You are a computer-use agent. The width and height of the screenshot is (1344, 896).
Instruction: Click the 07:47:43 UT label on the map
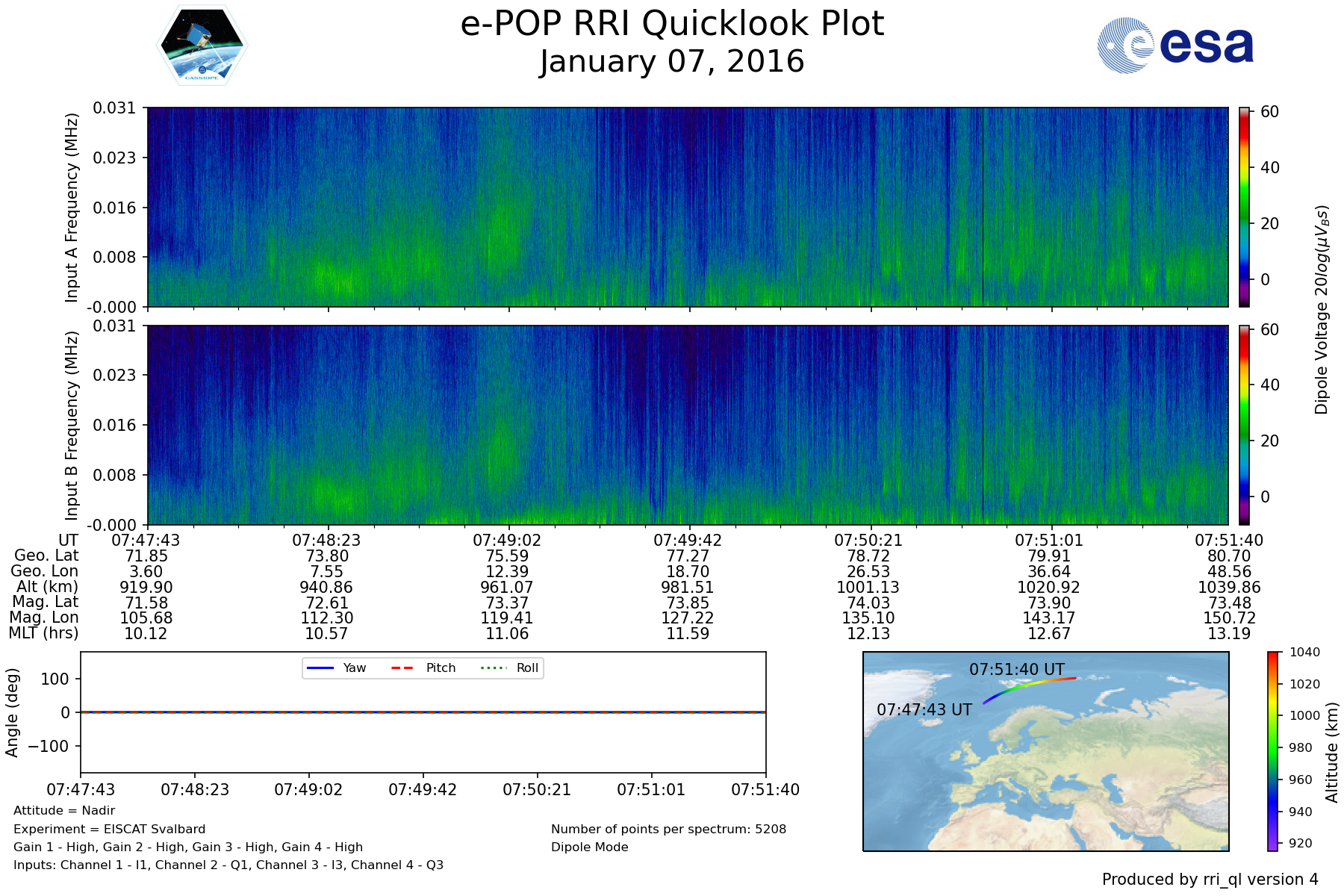pos(924,710)
